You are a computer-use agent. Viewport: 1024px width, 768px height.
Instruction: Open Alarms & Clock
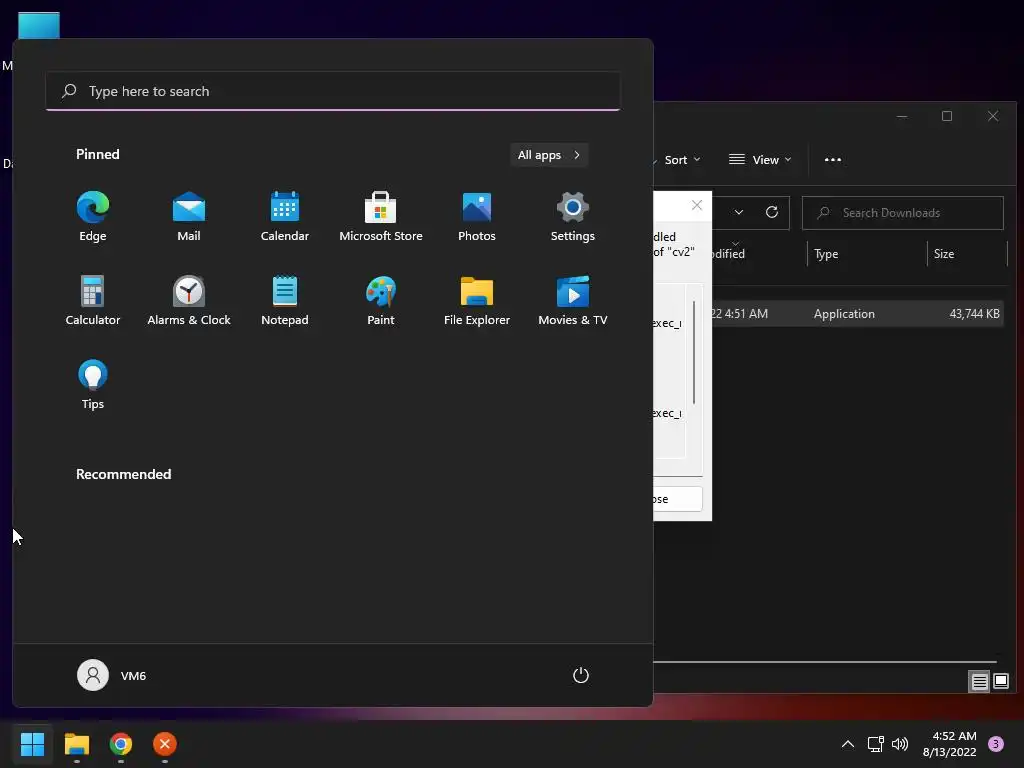coord(189,300)
